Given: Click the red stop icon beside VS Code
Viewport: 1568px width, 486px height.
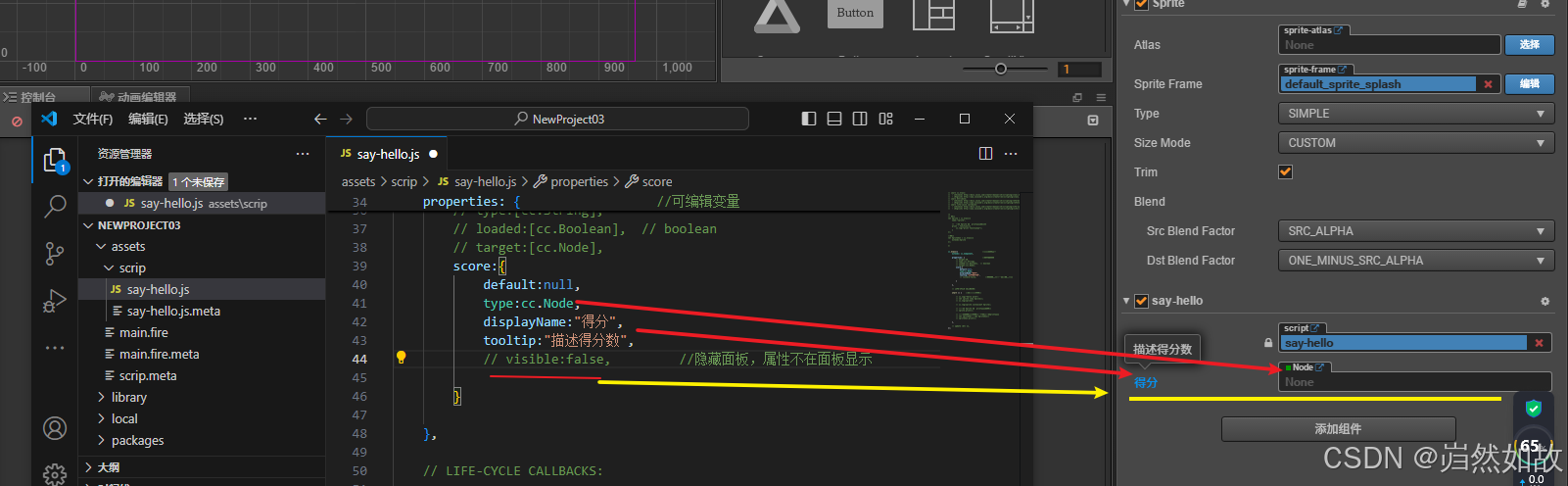Looking at the screenshot, I should click(17, 121).
